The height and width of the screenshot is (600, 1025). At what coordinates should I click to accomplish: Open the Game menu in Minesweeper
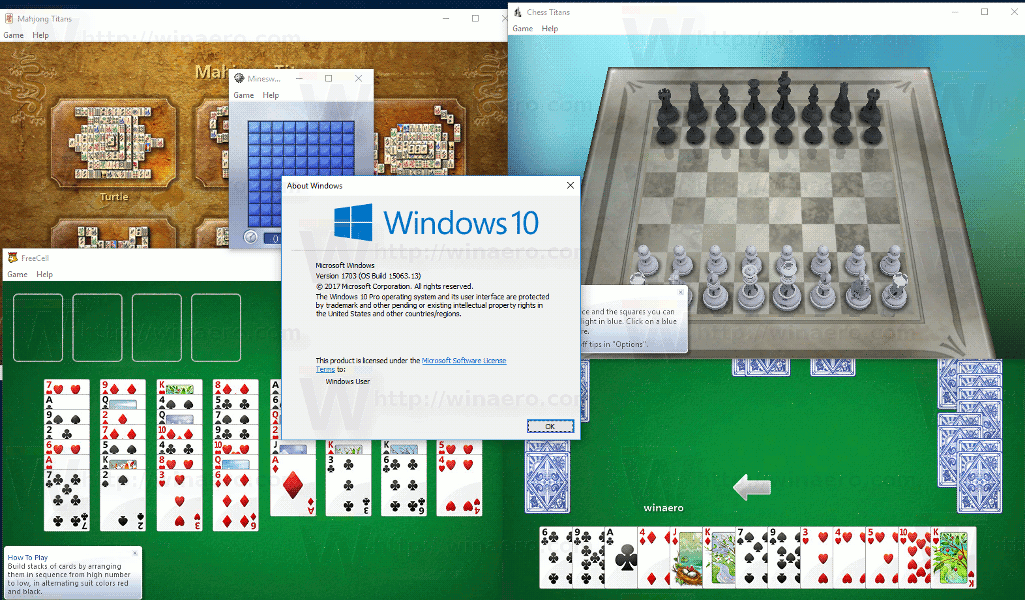tap(244, 95)
